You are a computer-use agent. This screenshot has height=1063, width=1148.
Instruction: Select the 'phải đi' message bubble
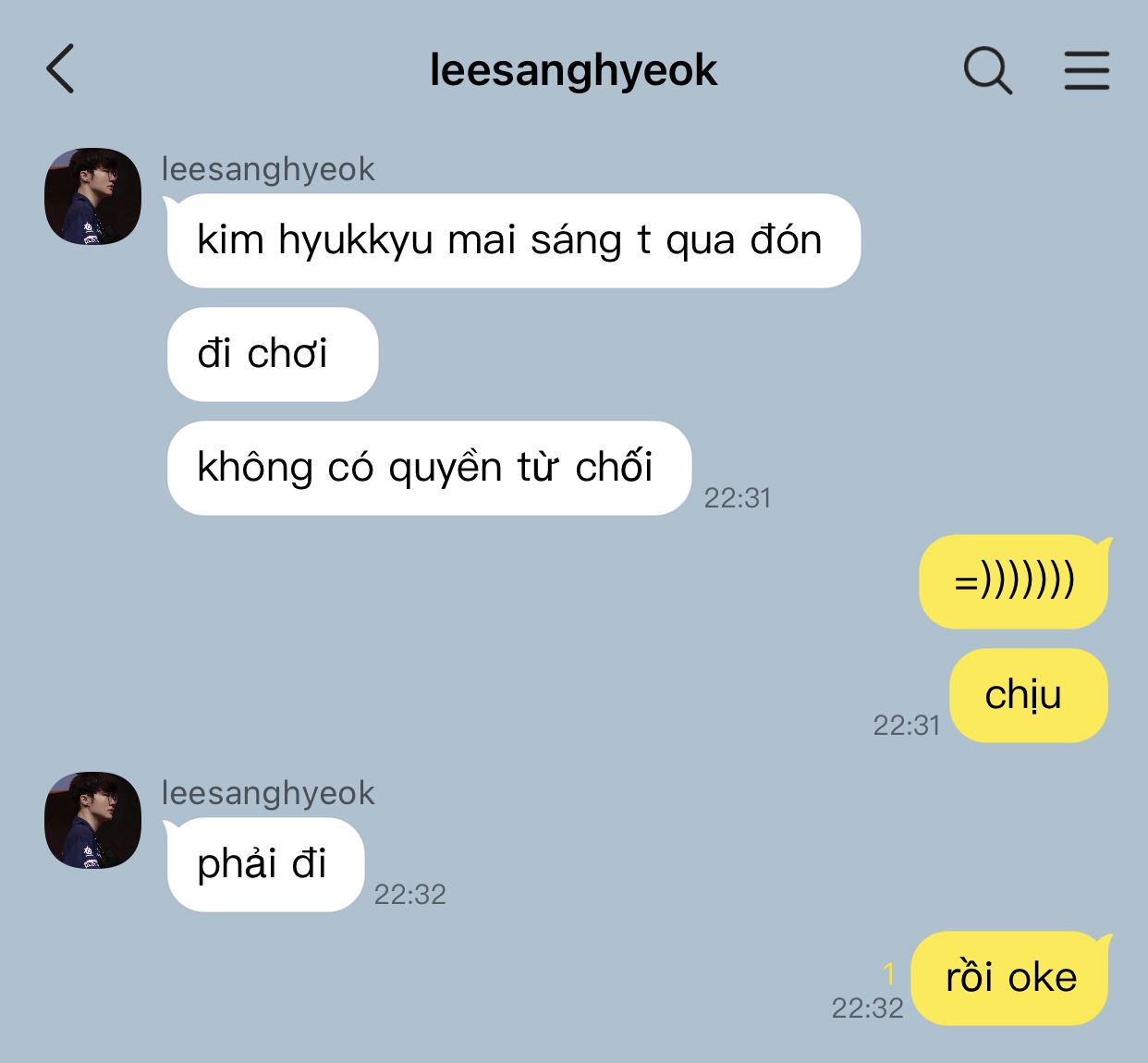(x=265, y=864)
